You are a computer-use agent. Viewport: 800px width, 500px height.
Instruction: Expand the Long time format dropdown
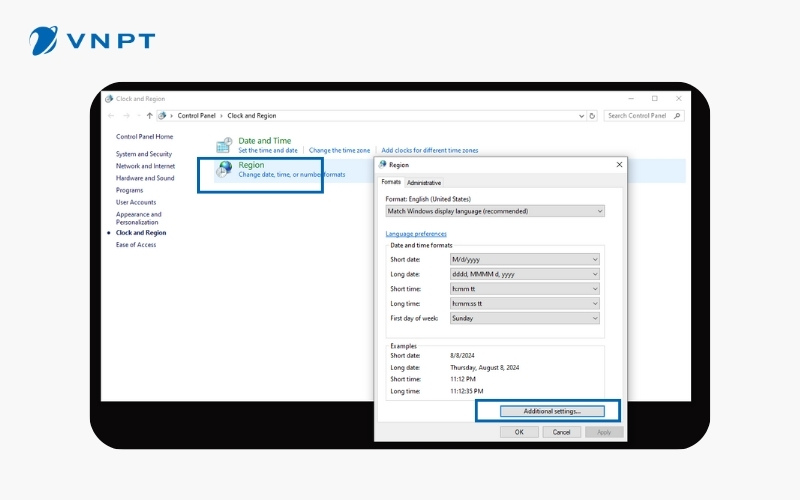(x=524, y=303)
